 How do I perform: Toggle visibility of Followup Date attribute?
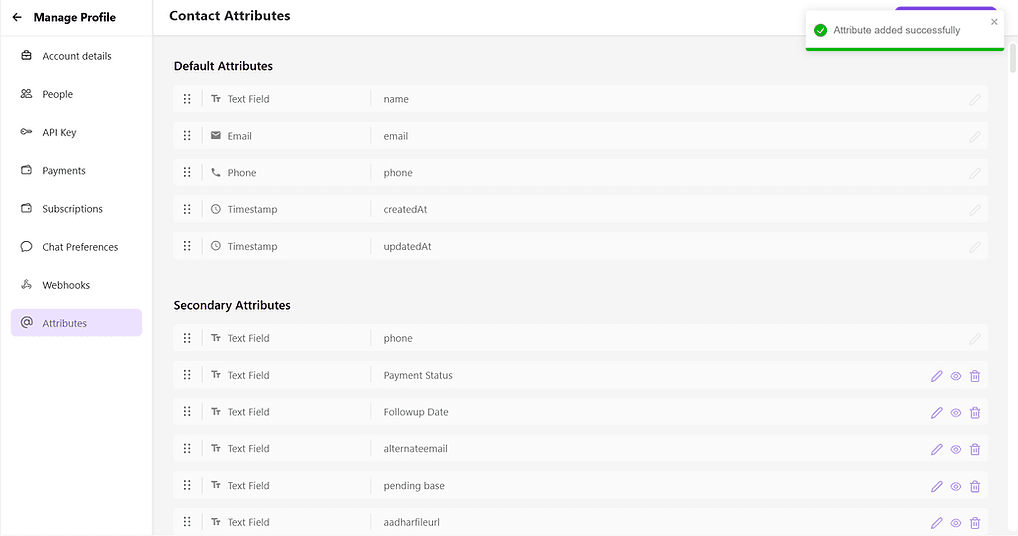(x=956, y=413)
